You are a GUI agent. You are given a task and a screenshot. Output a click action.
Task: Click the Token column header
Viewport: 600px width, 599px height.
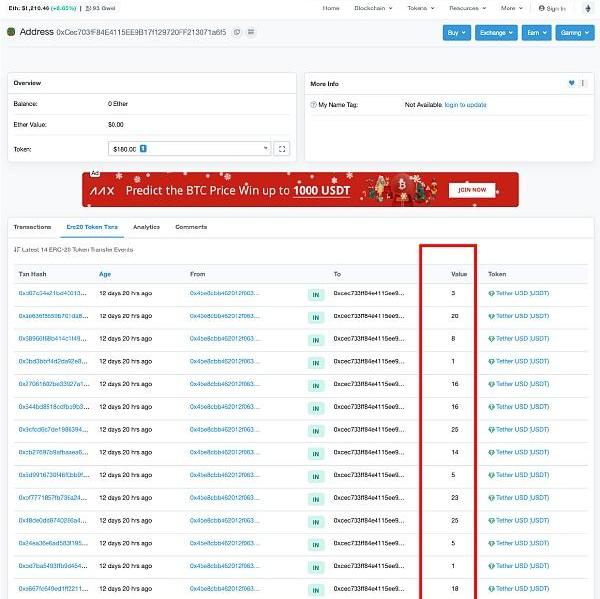click(x=497, y=274)
